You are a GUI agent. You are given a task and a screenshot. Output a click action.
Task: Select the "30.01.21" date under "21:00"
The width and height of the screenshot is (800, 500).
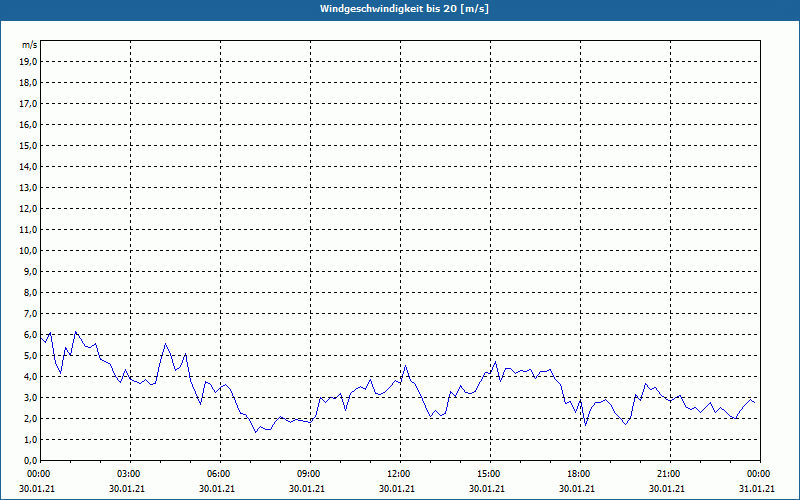[x=666, y=489]
